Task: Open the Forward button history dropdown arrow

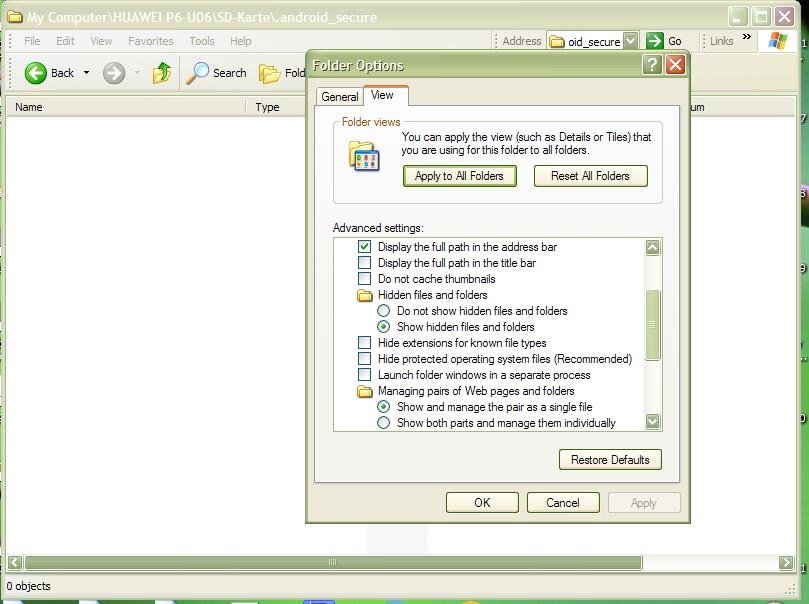Action: coord(137,73)
